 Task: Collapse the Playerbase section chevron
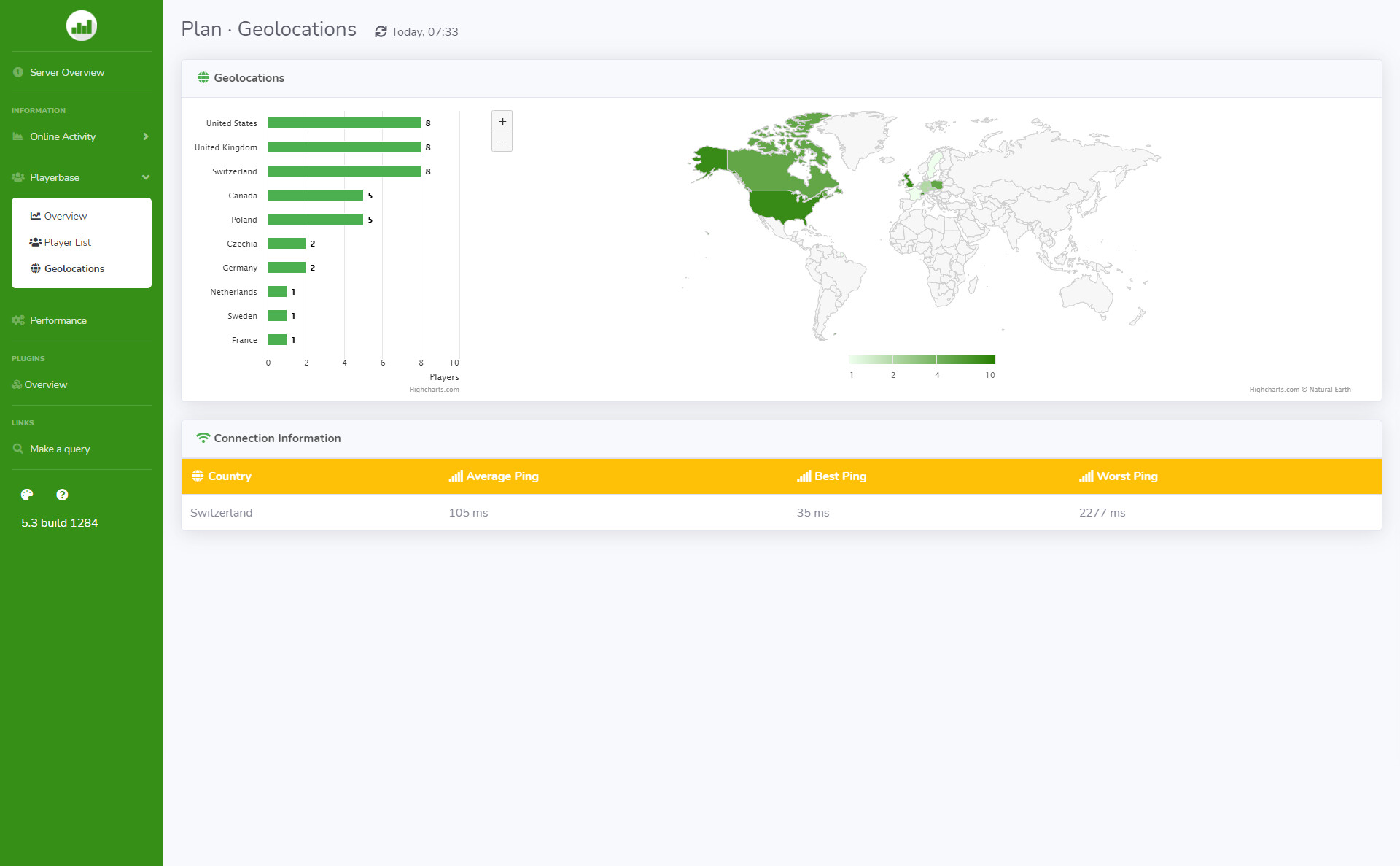click(146, 177)
